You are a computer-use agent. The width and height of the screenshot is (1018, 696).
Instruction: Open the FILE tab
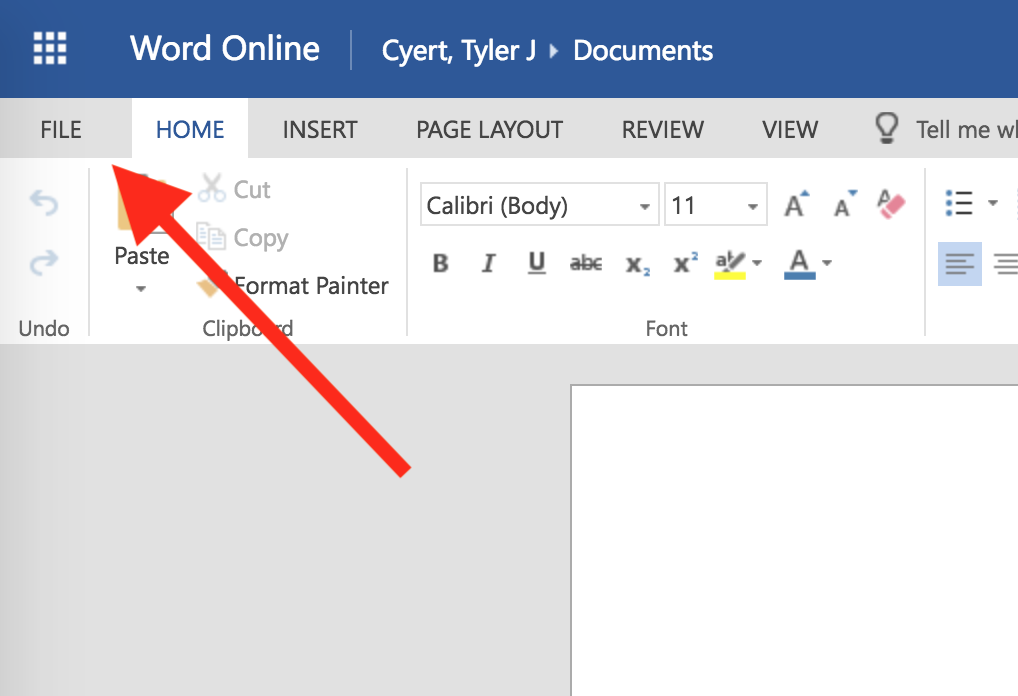pos(61,129)
